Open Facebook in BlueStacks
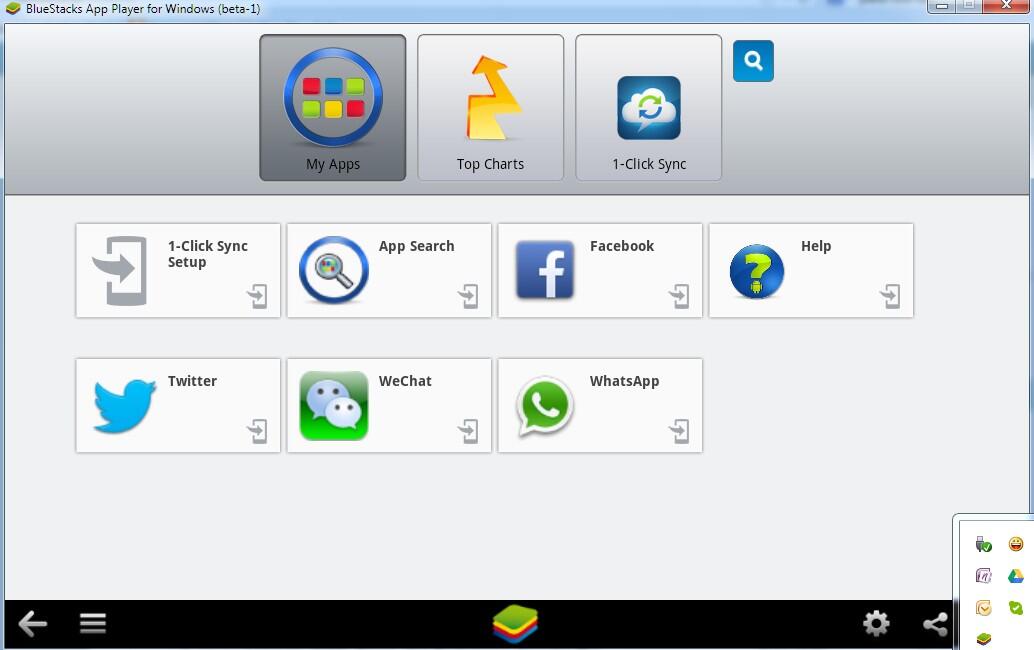Viewport: 1034px width, 650px height. coord(599,268)
